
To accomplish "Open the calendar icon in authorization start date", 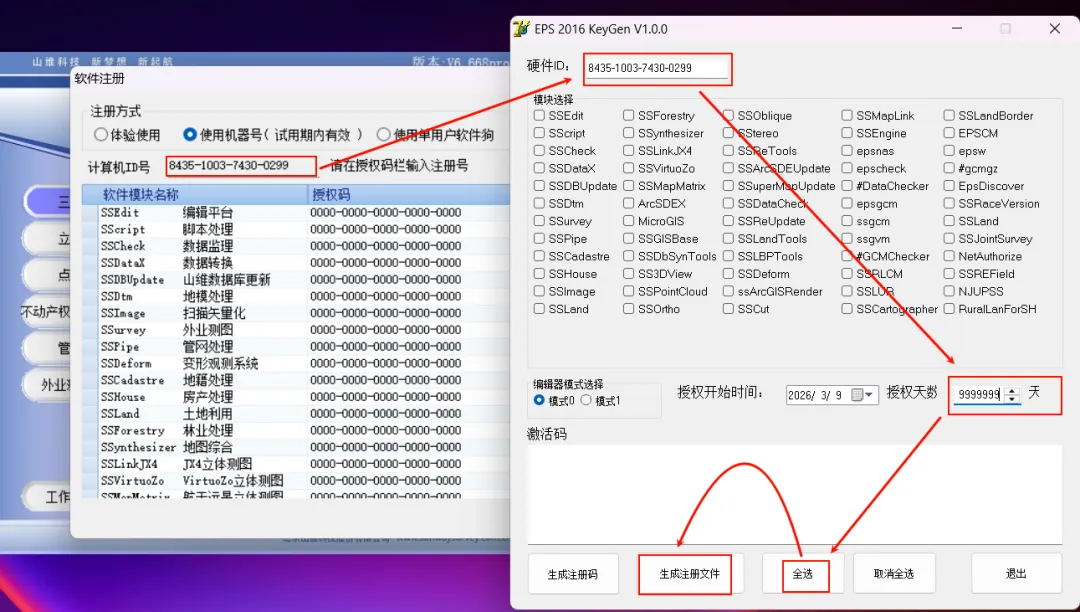I will click(857, 394).
